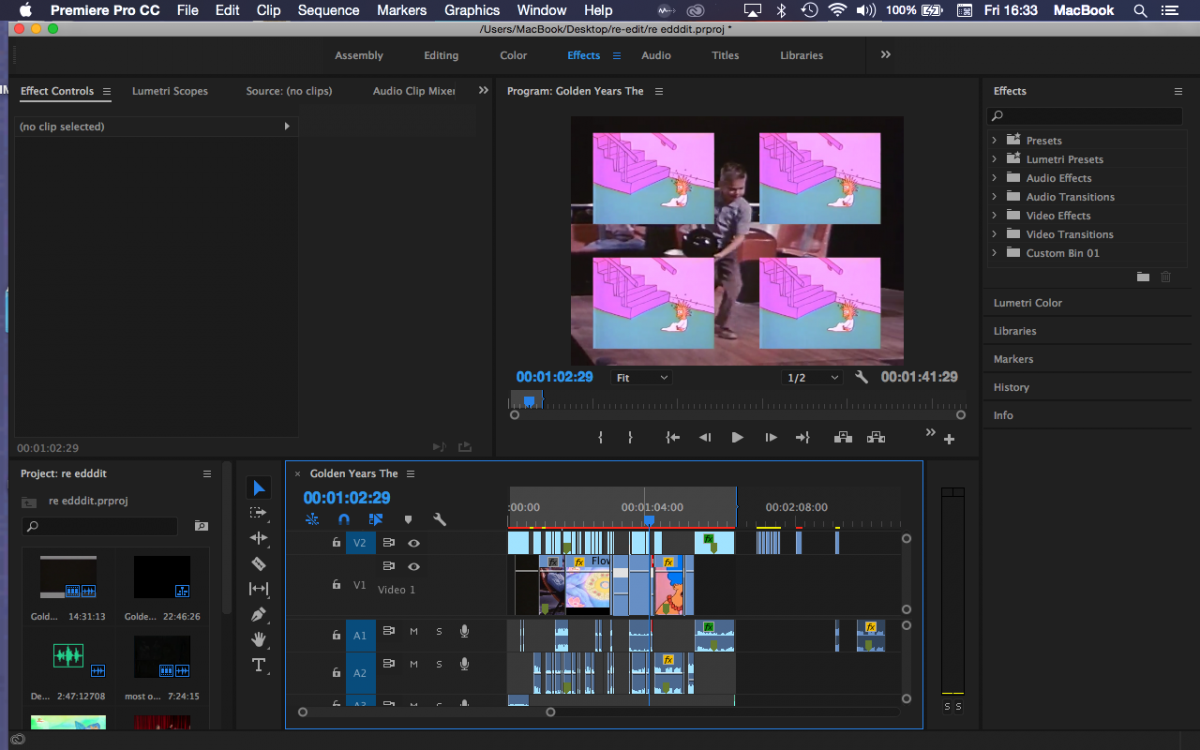Select the Track Select Forward tool
This screenshot has height=750, width=1200.
pyautogui.click(x=259, y=513)
